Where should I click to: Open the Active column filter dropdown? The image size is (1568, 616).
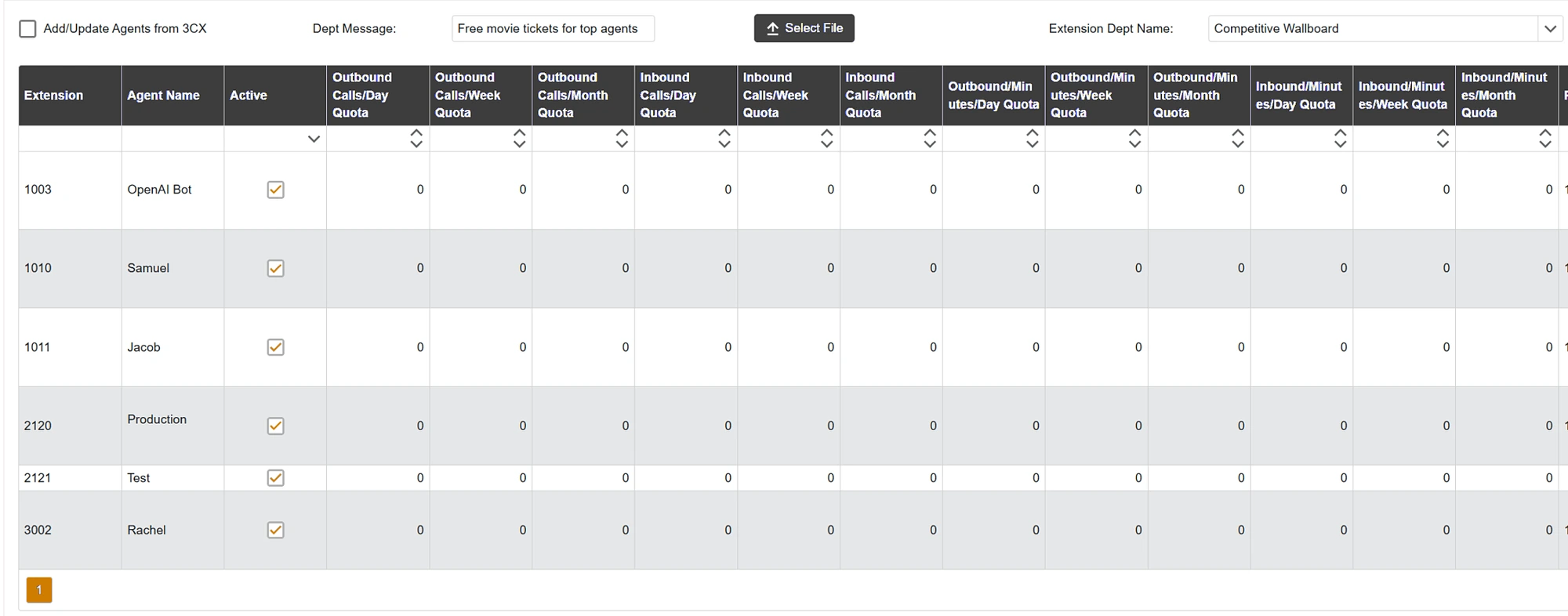tap(314, 139)
